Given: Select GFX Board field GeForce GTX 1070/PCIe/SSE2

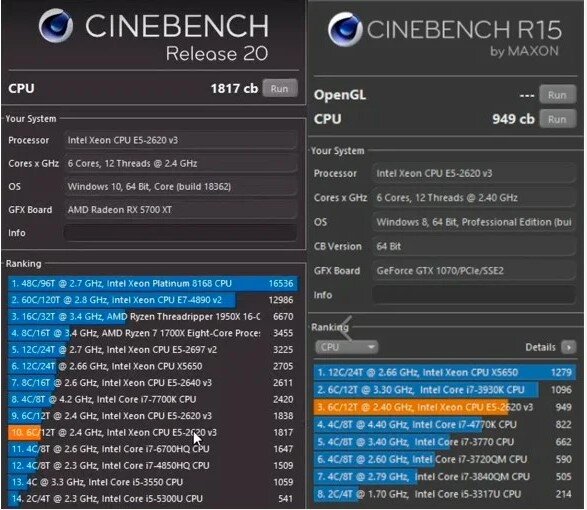Looking at the screenshot, I should pos(474,270).
